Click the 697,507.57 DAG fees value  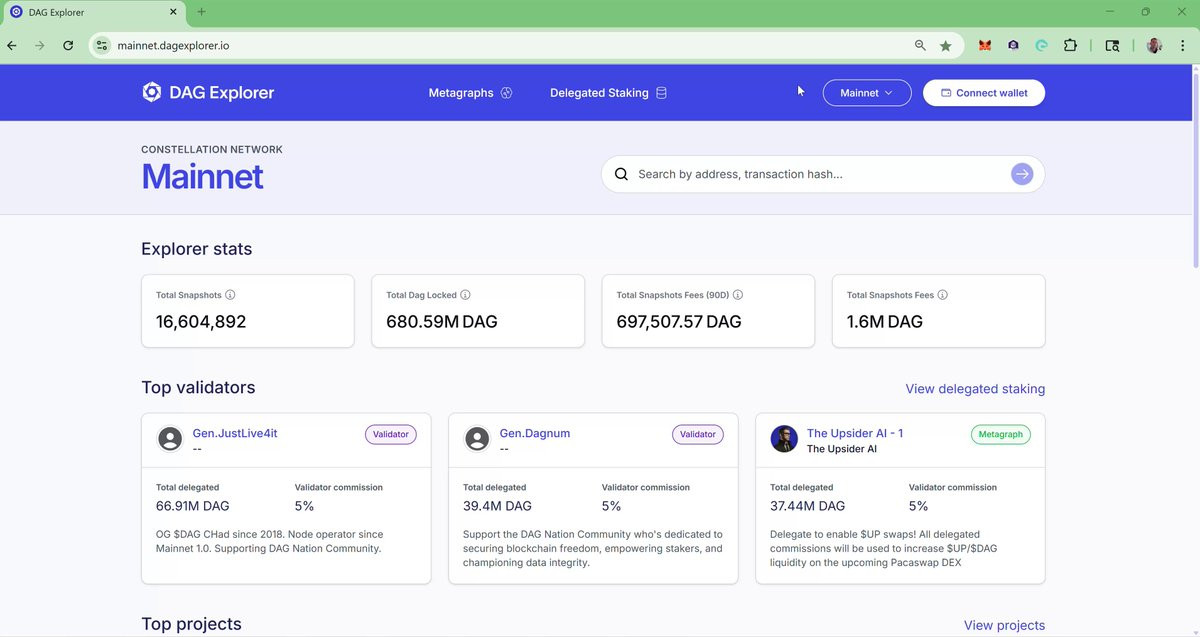pyautogui.click(x=679, y=322)
